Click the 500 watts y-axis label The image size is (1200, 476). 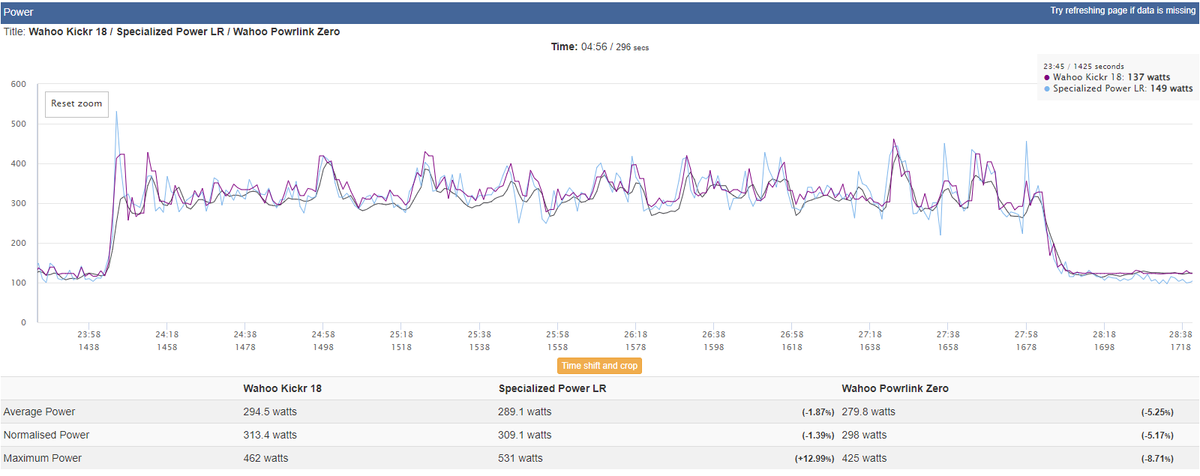(x=17, y=124)
